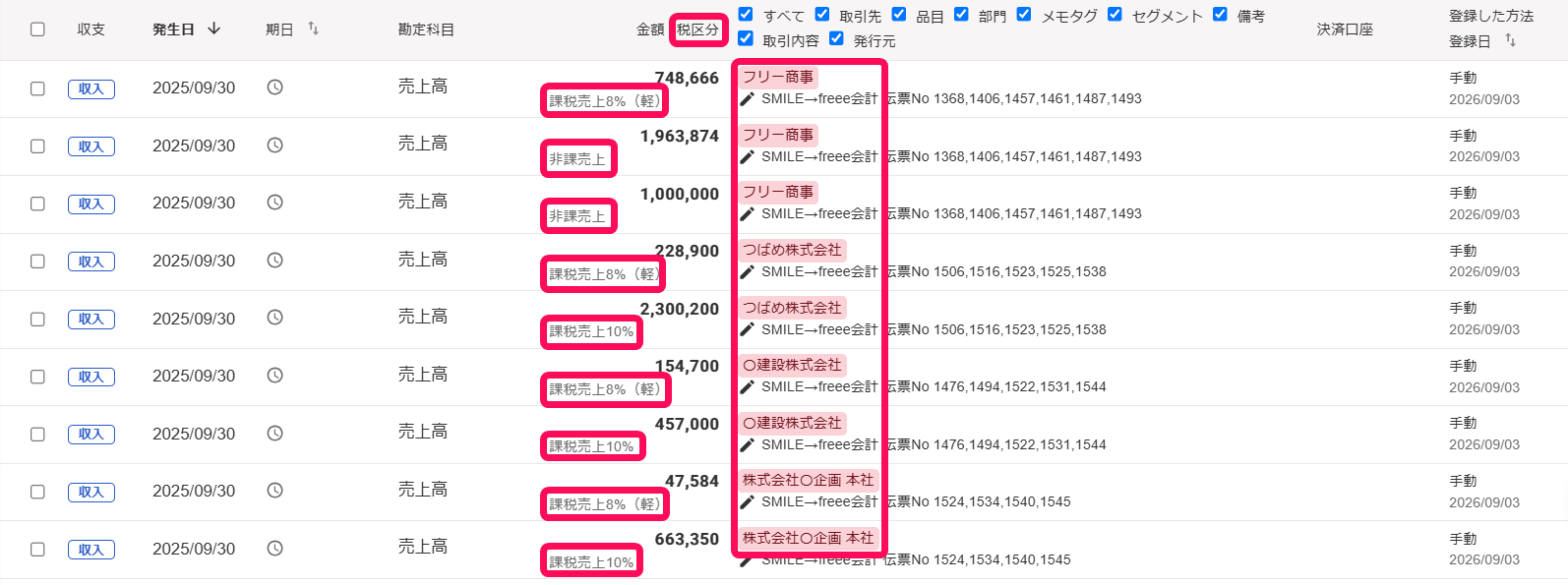Click the pencil icon in the 47,584 row
This screenshot has height=585, width=1568.
click(x=748, y=502)
